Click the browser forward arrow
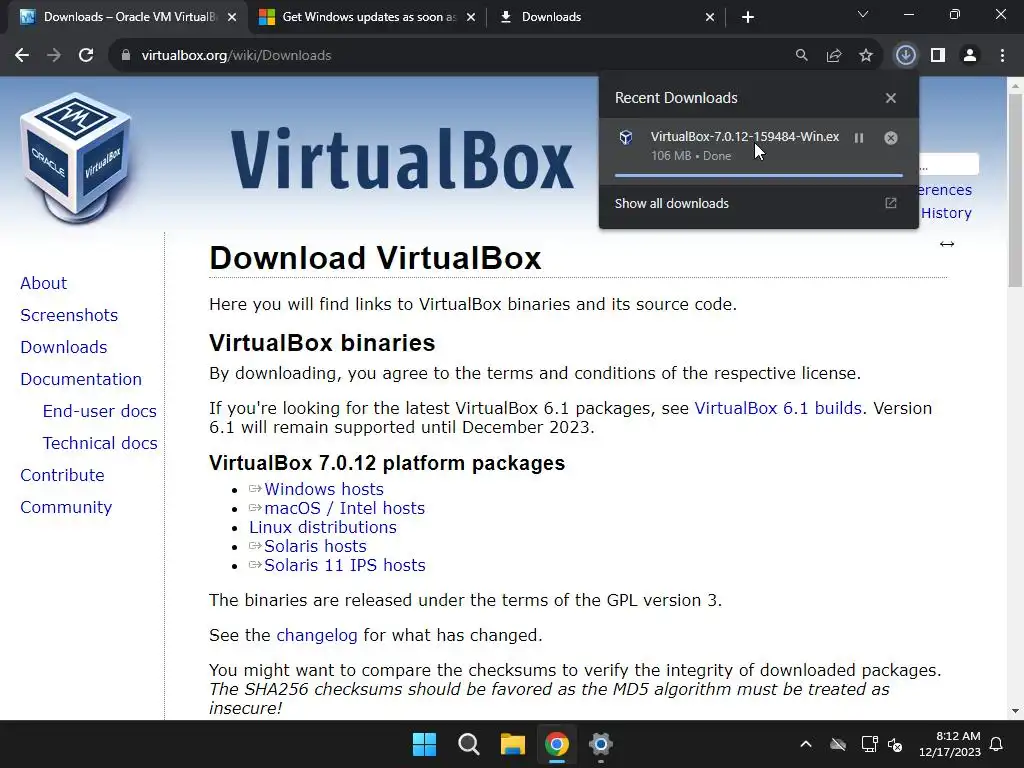1024x768 pixels. tap(54, 56)
